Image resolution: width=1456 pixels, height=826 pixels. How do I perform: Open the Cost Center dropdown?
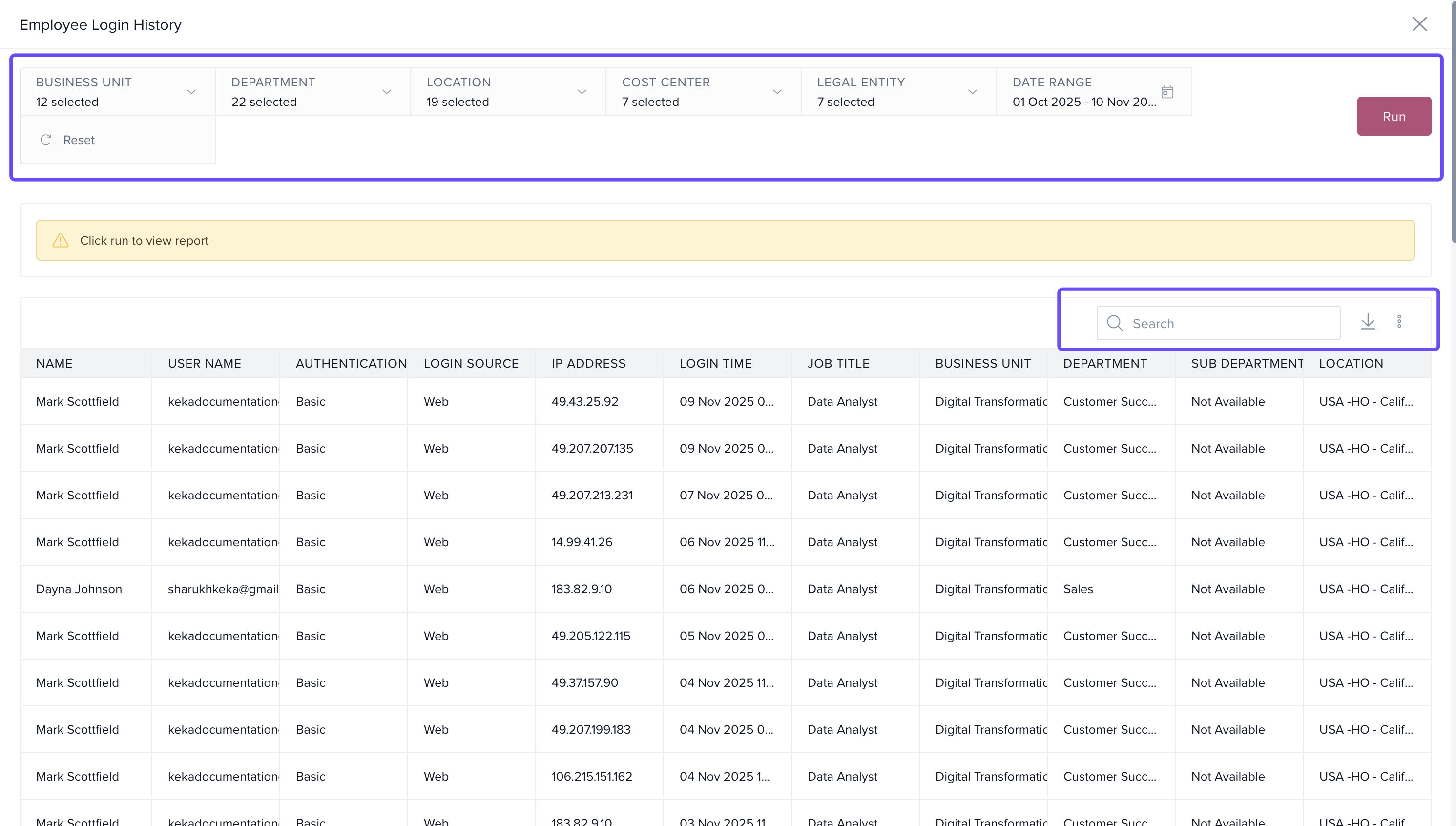click(777, 92)
